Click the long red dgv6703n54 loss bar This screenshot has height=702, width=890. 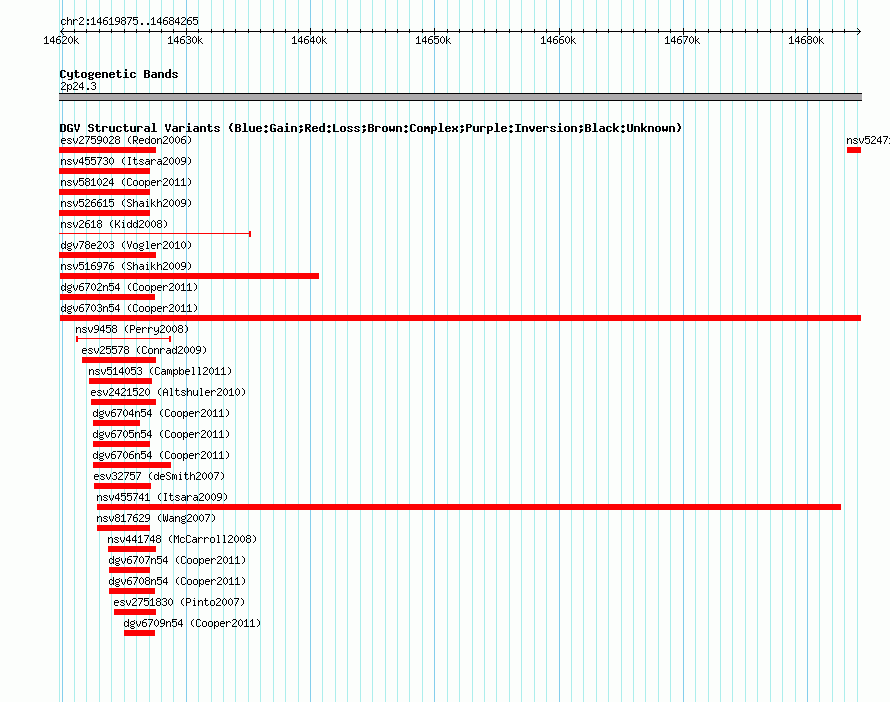(x=460, y=318)
